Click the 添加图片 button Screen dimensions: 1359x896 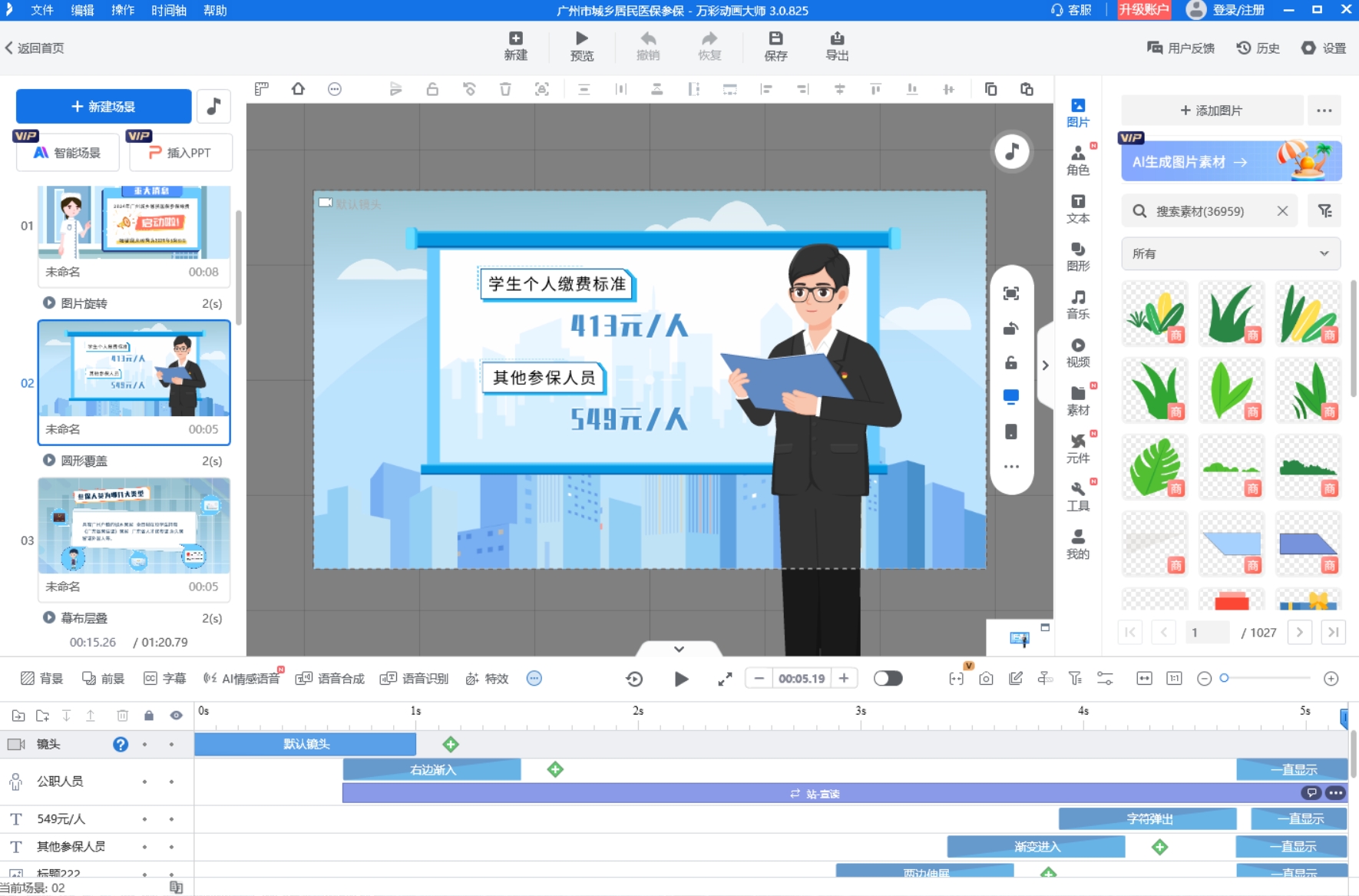(1212, 111)
